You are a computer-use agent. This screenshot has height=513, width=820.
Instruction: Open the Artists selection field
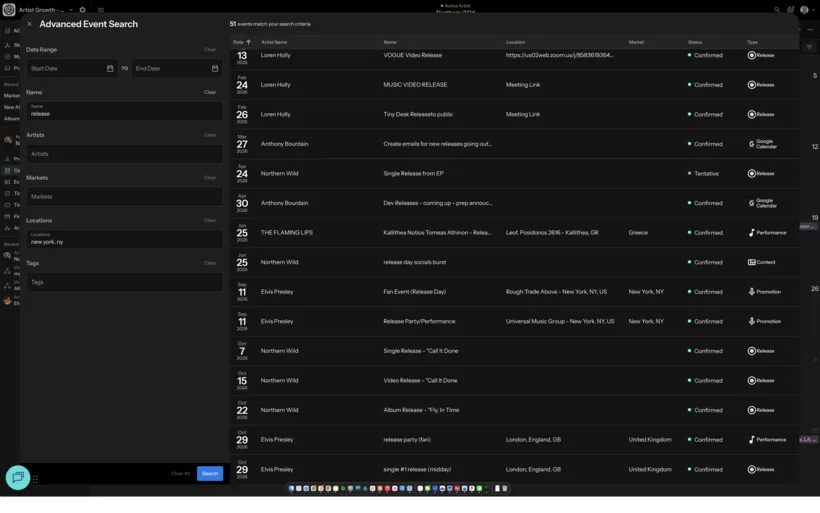pyautogui.click(x=124, y=154)
